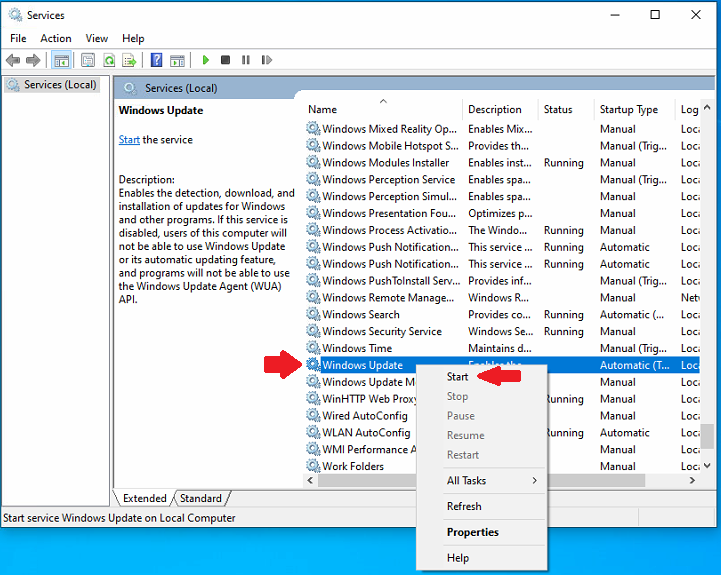Click the 'Start' the service link

(x=129, y=140)
